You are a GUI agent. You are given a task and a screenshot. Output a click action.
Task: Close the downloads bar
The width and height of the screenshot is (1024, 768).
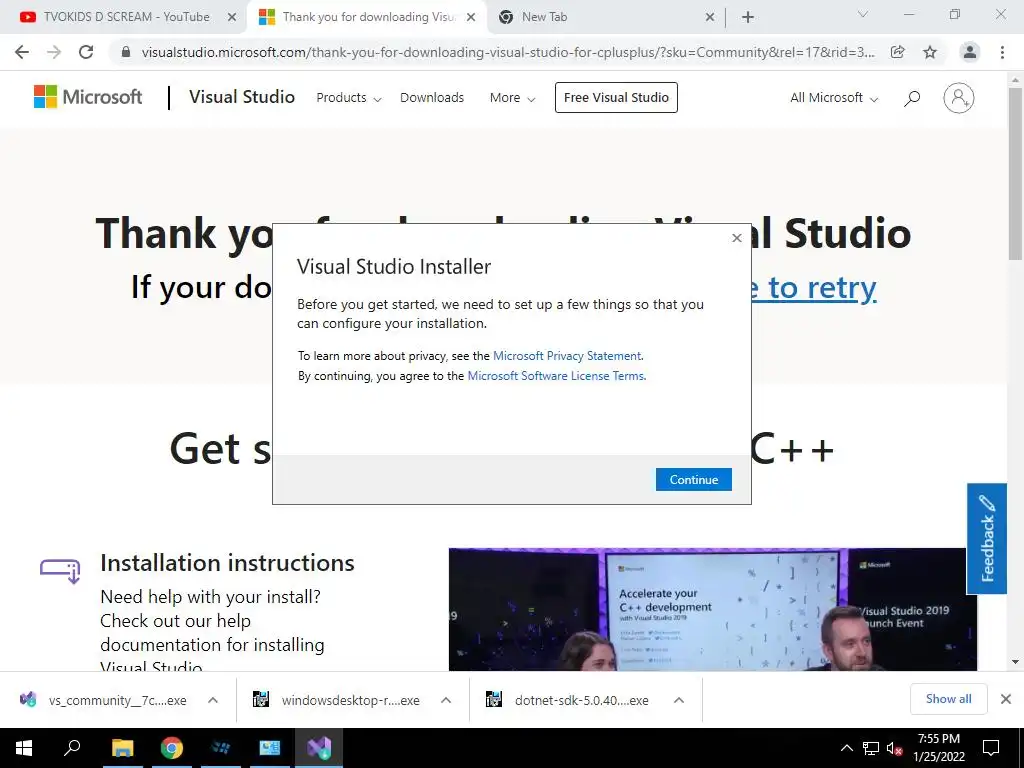[x=1006, y=699]
